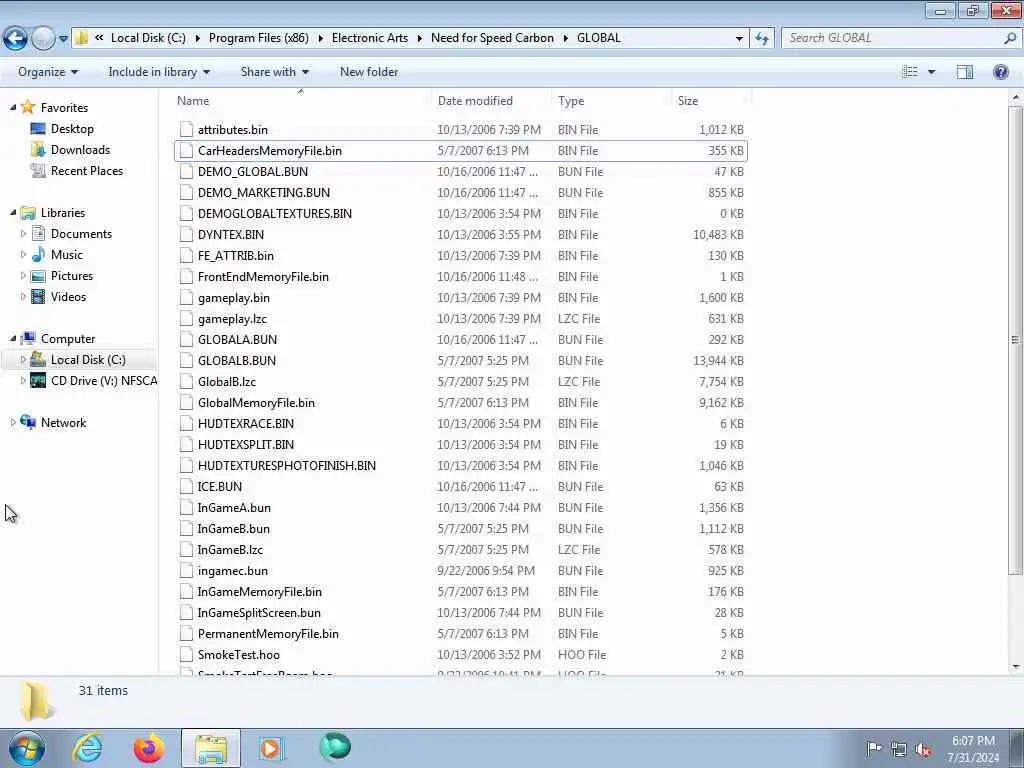The image size is (1024, 768).
Task: Select file GLOBALB.BUN
Action: pos(461,360)
